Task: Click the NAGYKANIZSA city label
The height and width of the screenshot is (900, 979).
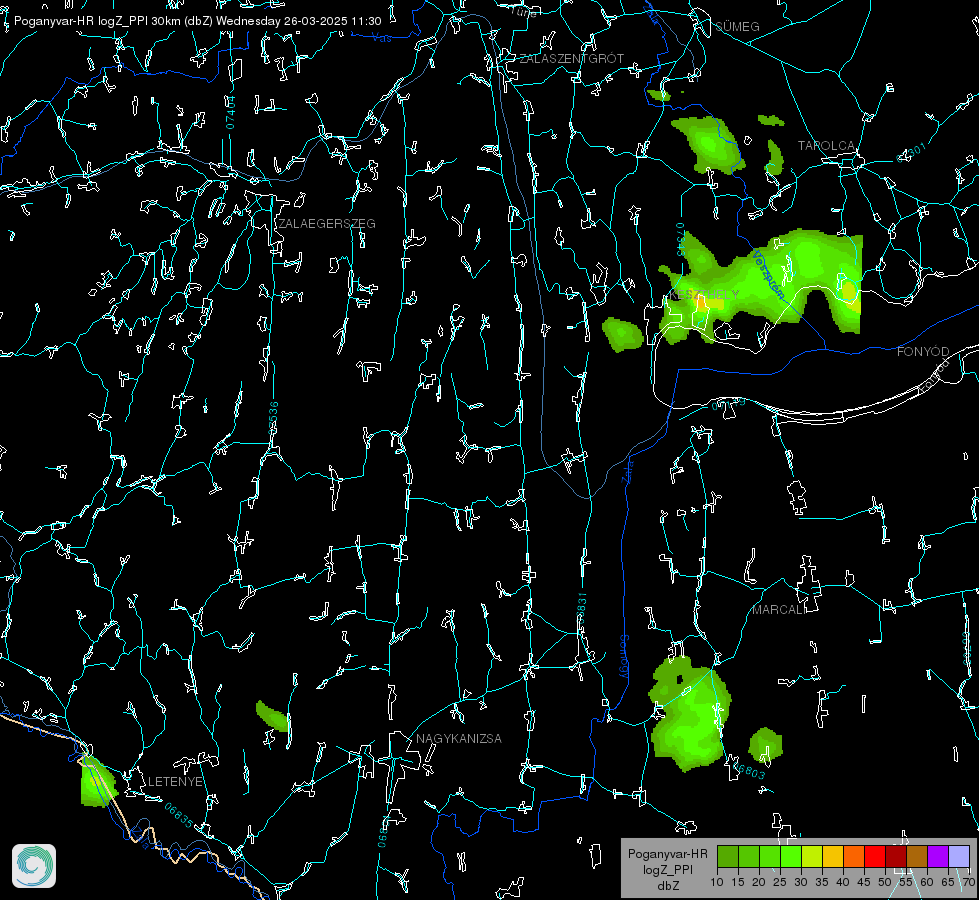Action: pyautogui.click(x=459, y=739)
